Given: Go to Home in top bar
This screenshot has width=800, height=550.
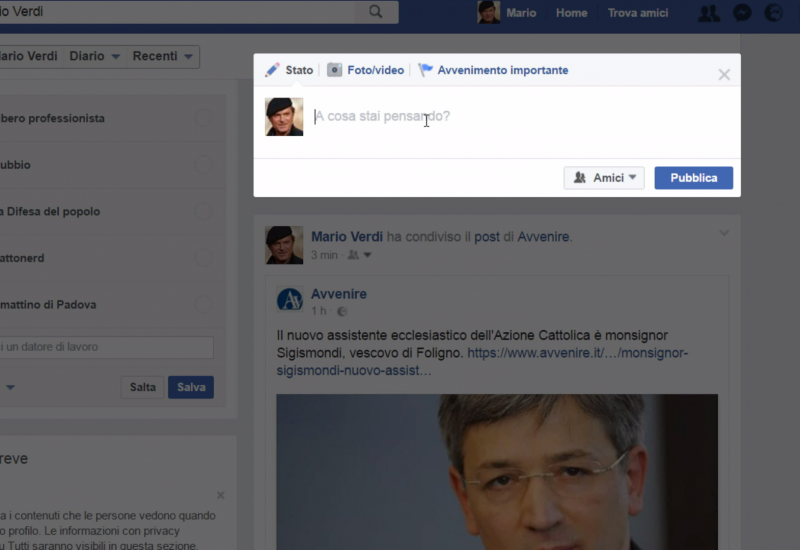Looking at the screenshot, I should 571,13.
